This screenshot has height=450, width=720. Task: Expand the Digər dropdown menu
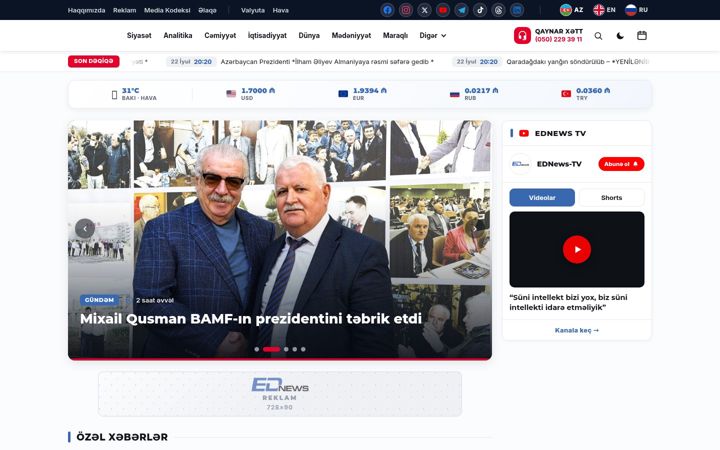pyautogui.click(x=433, y=35)
